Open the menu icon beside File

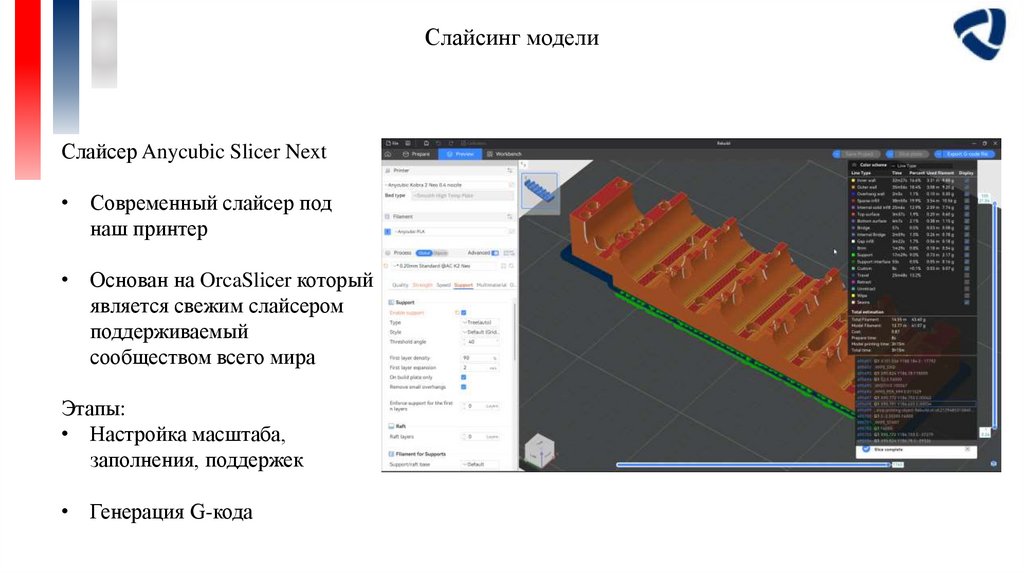(408, 143)
